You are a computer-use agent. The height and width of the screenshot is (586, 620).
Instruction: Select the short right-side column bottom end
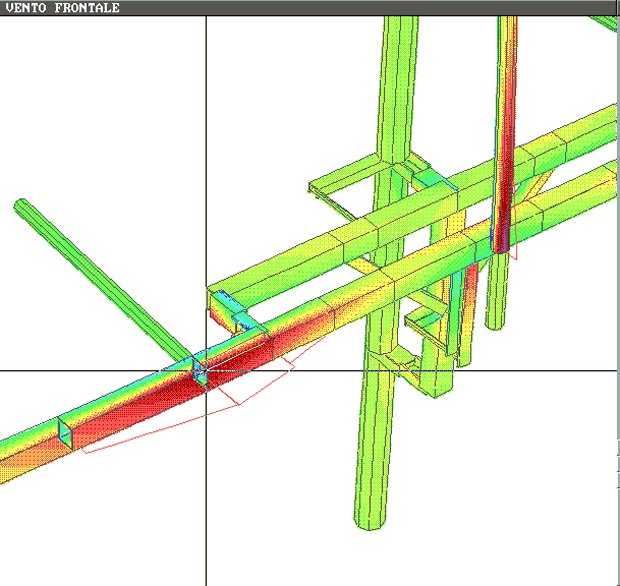pos(493,320)
